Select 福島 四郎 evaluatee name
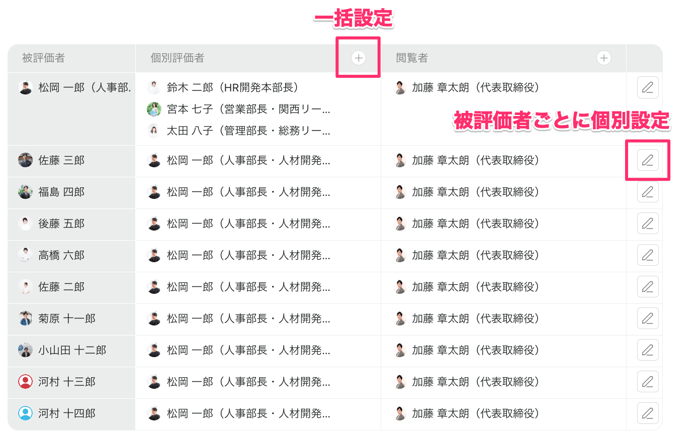700x439 pixels. pyautogui.click(x=61, y=192)
